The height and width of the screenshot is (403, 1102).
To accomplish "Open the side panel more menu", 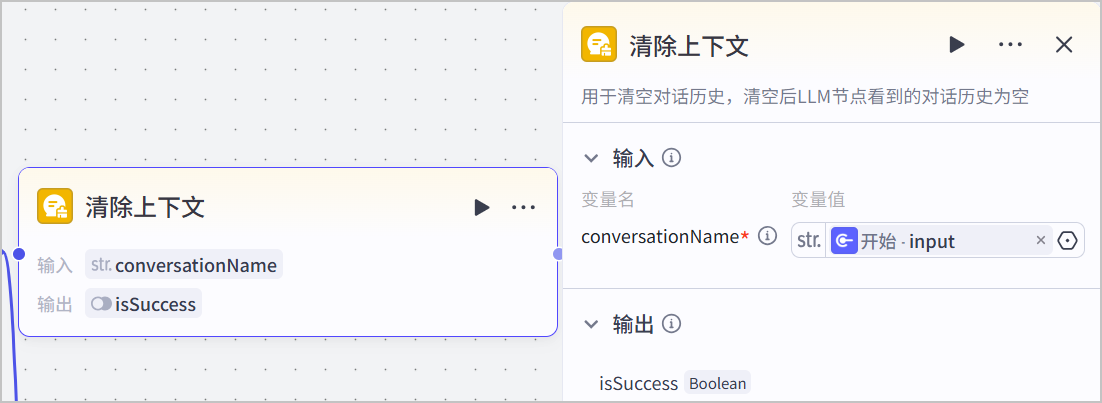I will [1010, 45].
